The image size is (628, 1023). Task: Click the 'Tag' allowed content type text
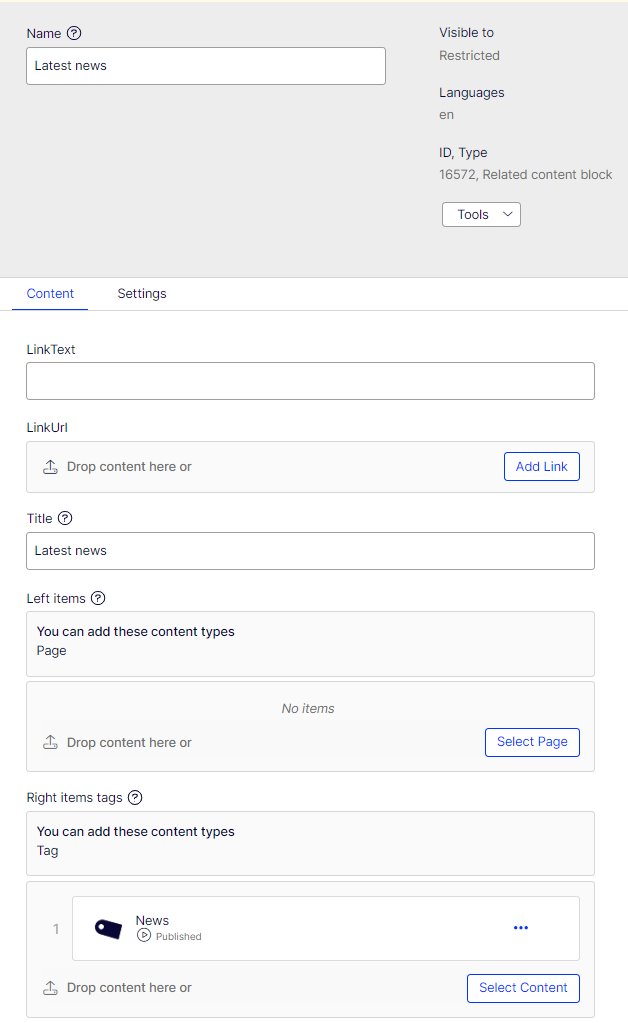pyautogui.click(x=48, y=851)
